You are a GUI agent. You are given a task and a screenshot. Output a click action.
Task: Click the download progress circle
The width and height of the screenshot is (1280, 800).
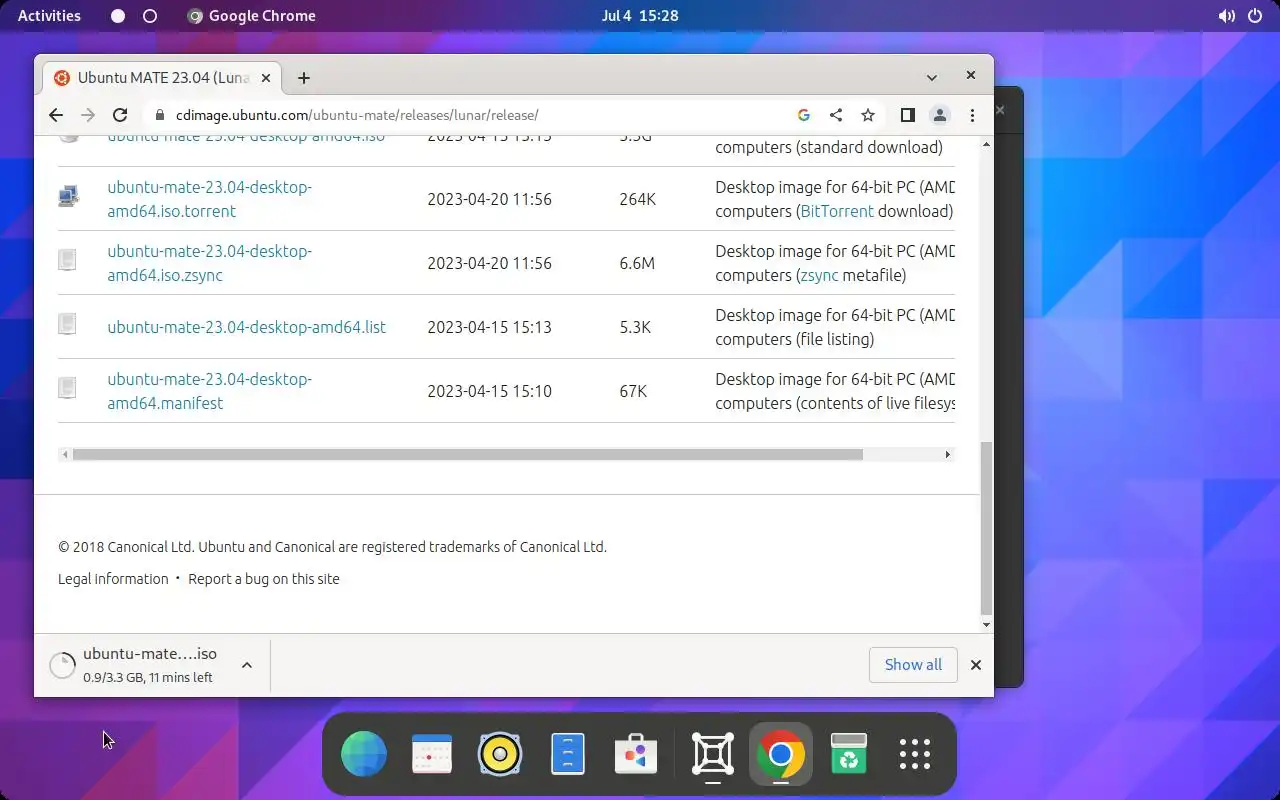click(x=62, y=665)
